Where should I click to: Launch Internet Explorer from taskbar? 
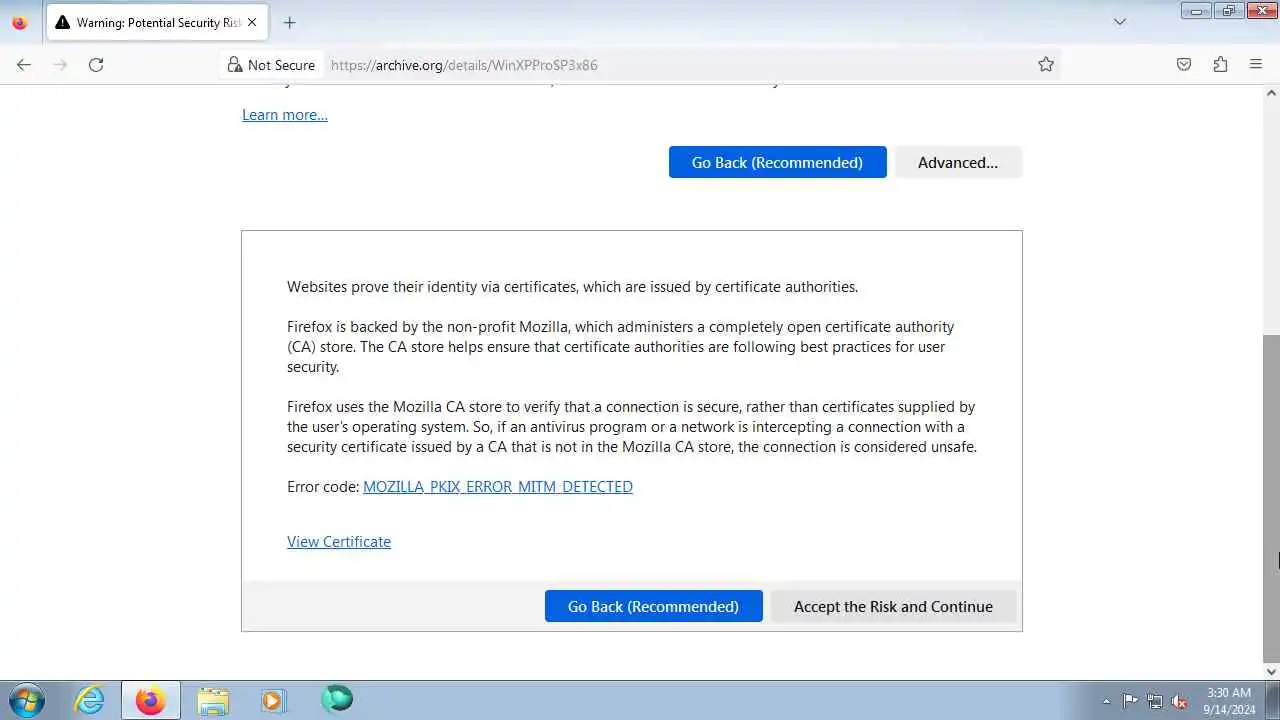pyautogui.click(x=90, y=700)
